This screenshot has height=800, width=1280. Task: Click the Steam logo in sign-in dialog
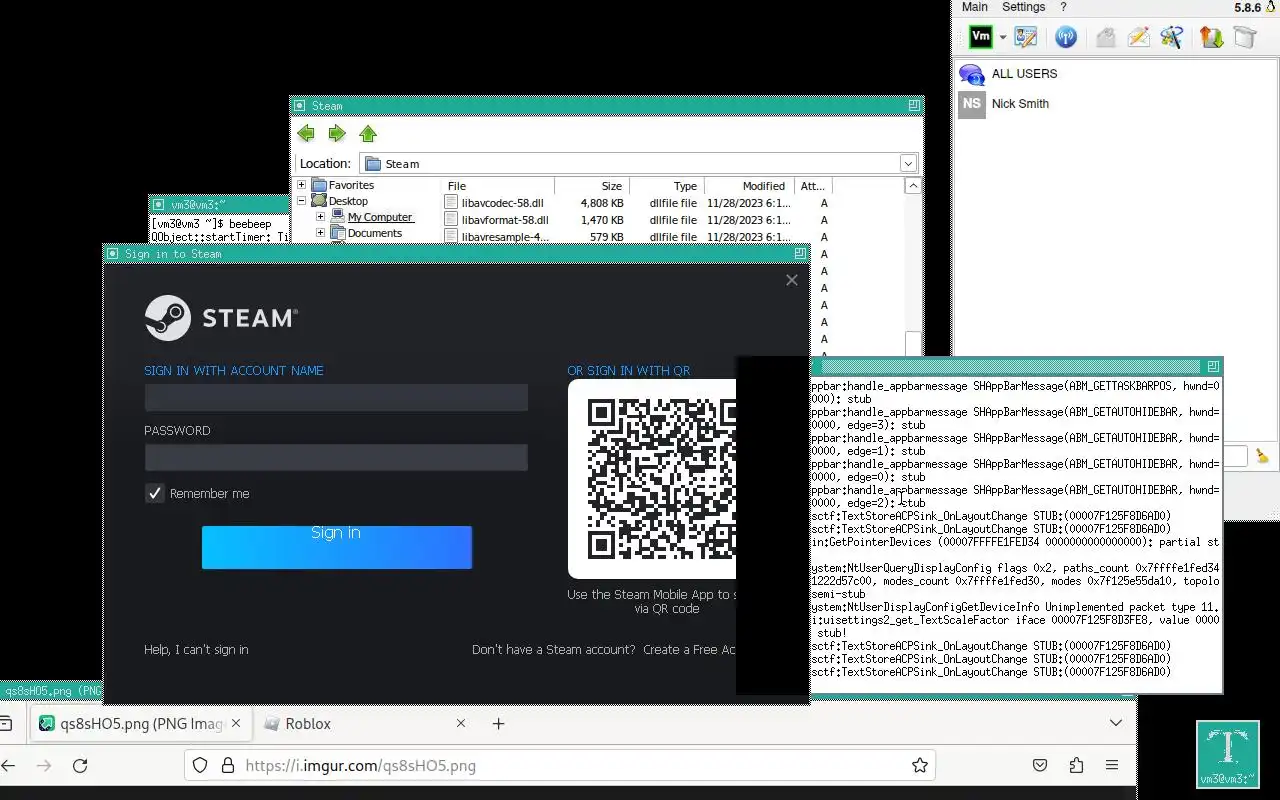tap(221, 318)
